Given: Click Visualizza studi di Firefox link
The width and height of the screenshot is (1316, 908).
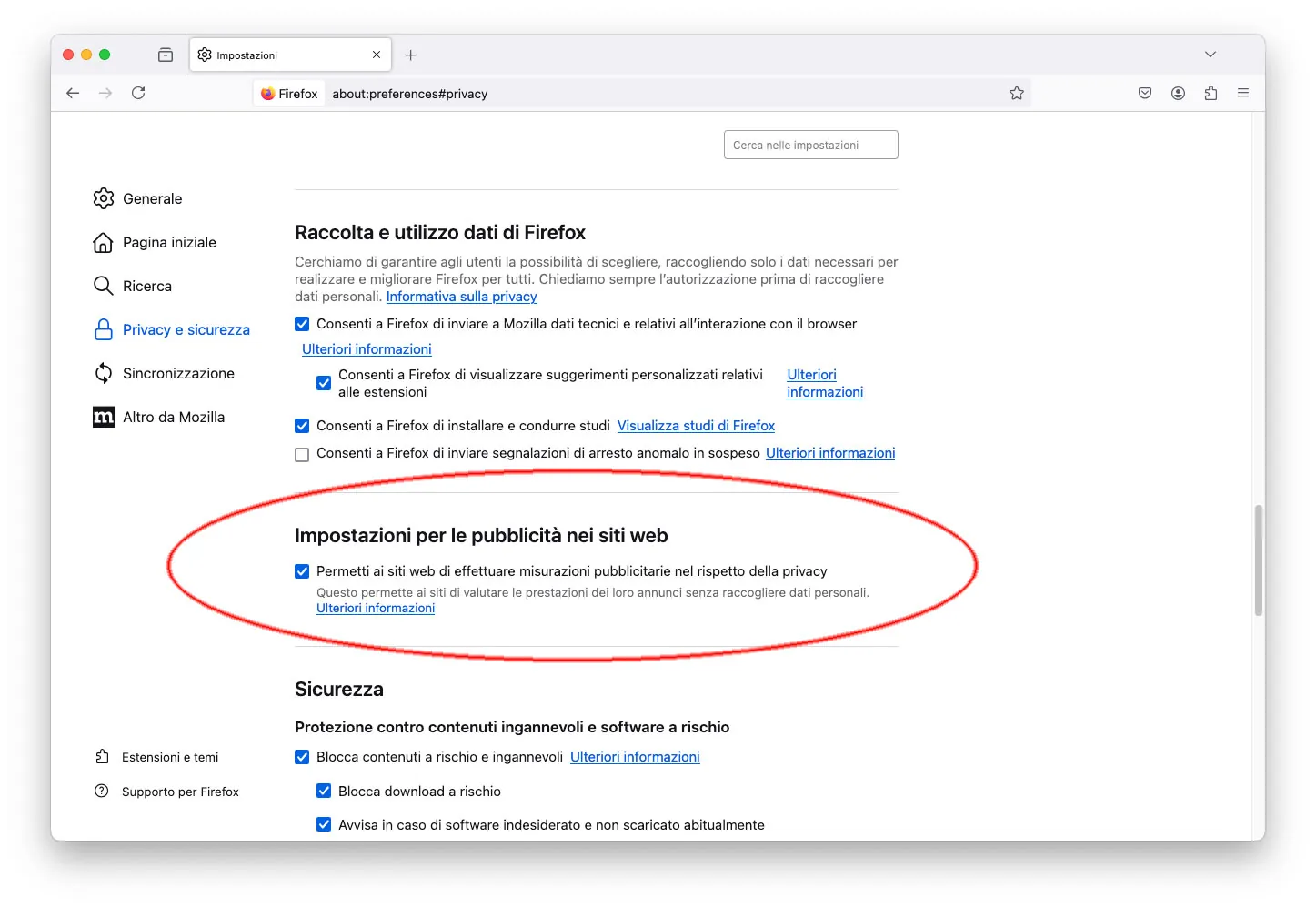Looking at the screenshot, I should coord(696,425).
